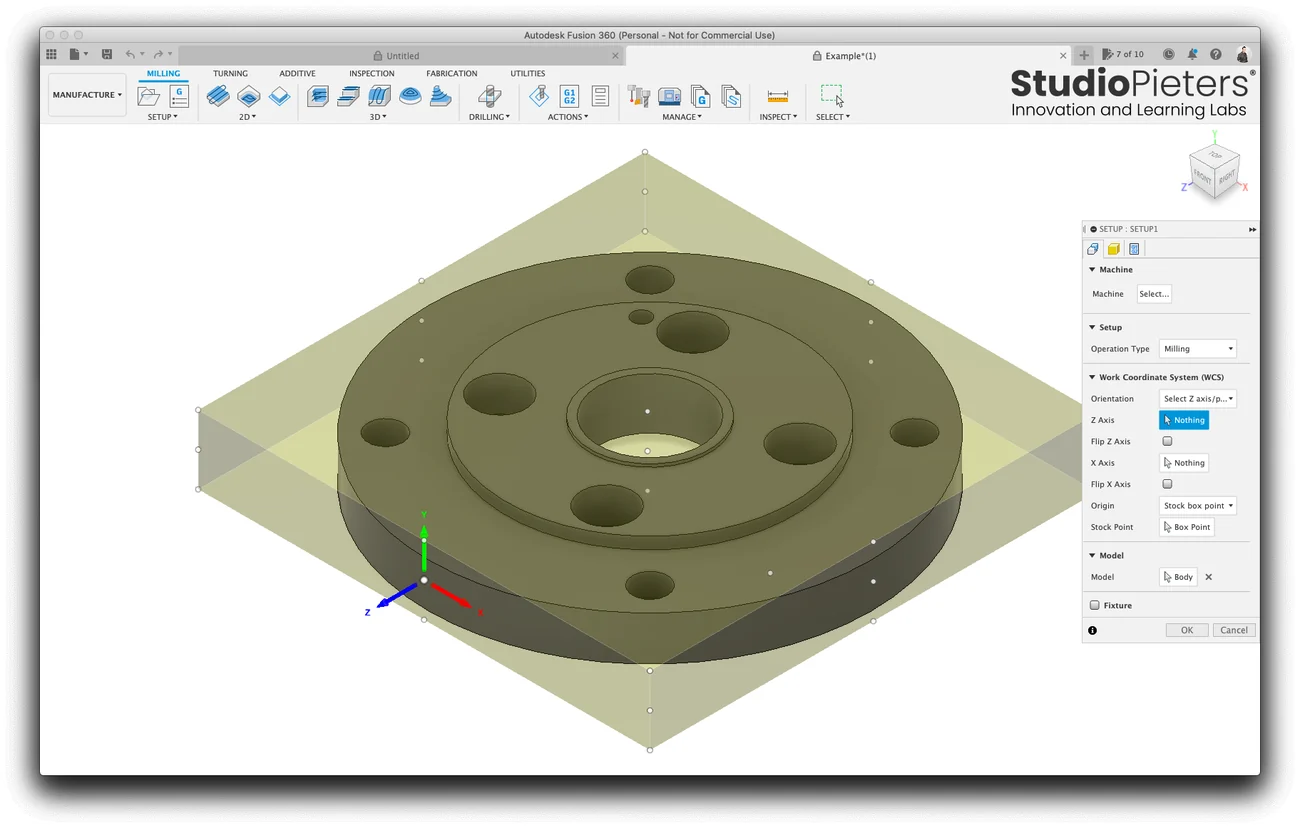1300x828 pixels.
Task: Click the Z Axis Nothing selector
Action: pos(1184,420)
